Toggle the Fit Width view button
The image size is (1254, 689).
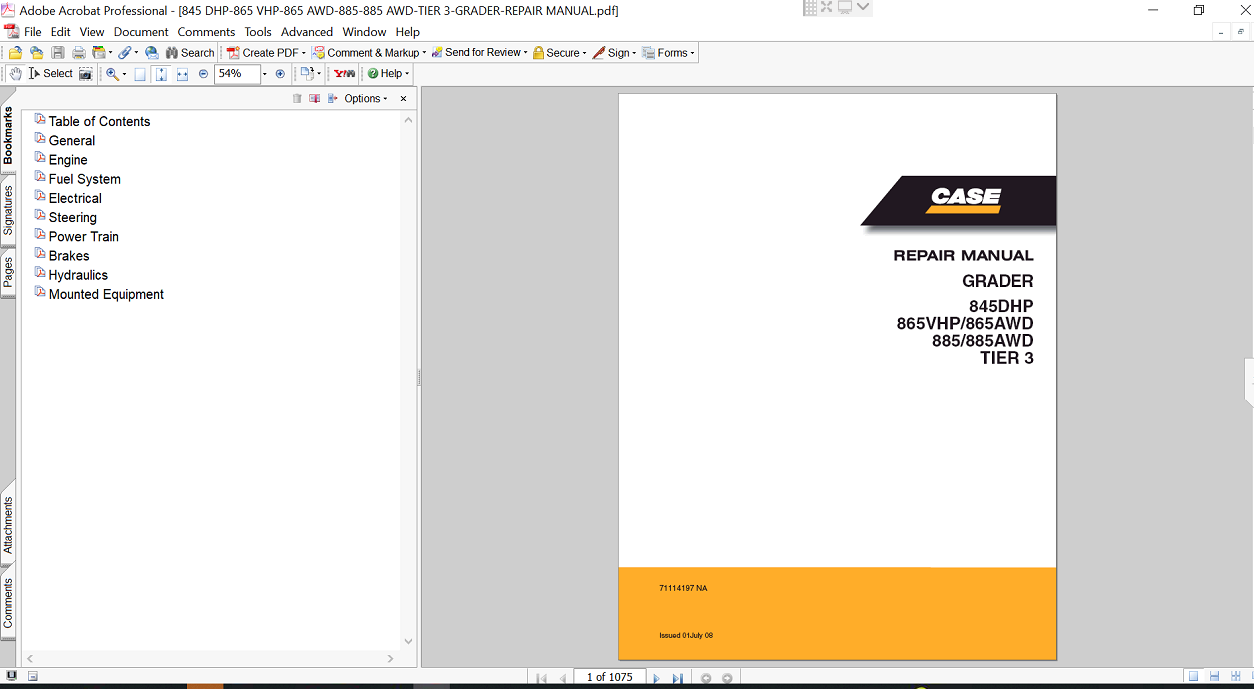tap(182, 74)
